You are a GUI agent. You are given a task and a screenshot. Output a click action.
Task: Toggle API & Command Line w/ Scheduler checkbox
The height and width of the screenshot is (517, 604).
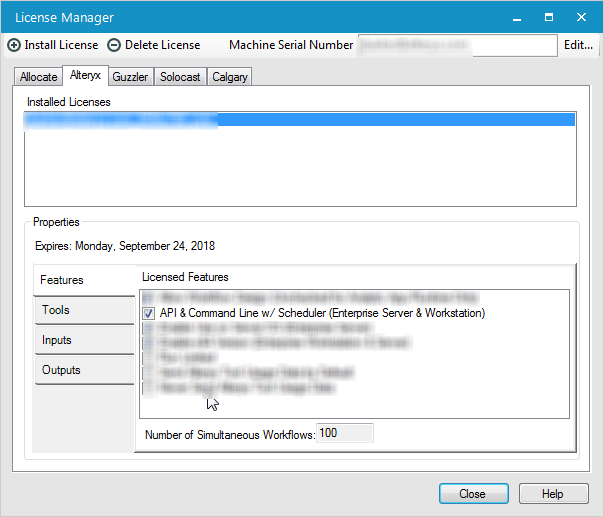(x=149, y=313)
